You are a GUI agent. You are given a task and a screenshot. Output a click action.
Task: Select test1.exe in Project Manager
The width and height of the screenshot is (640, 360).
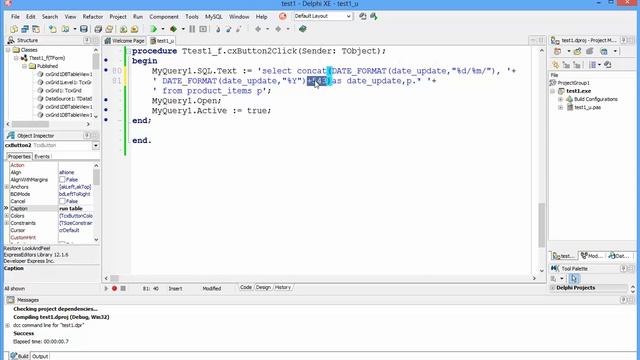click(578, 91)
